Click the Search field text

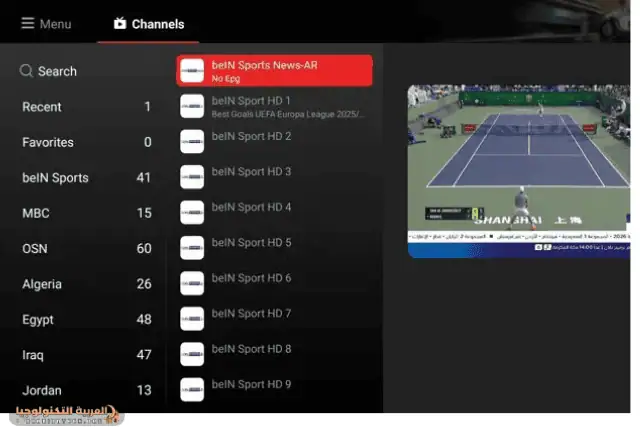click(57, 71)
